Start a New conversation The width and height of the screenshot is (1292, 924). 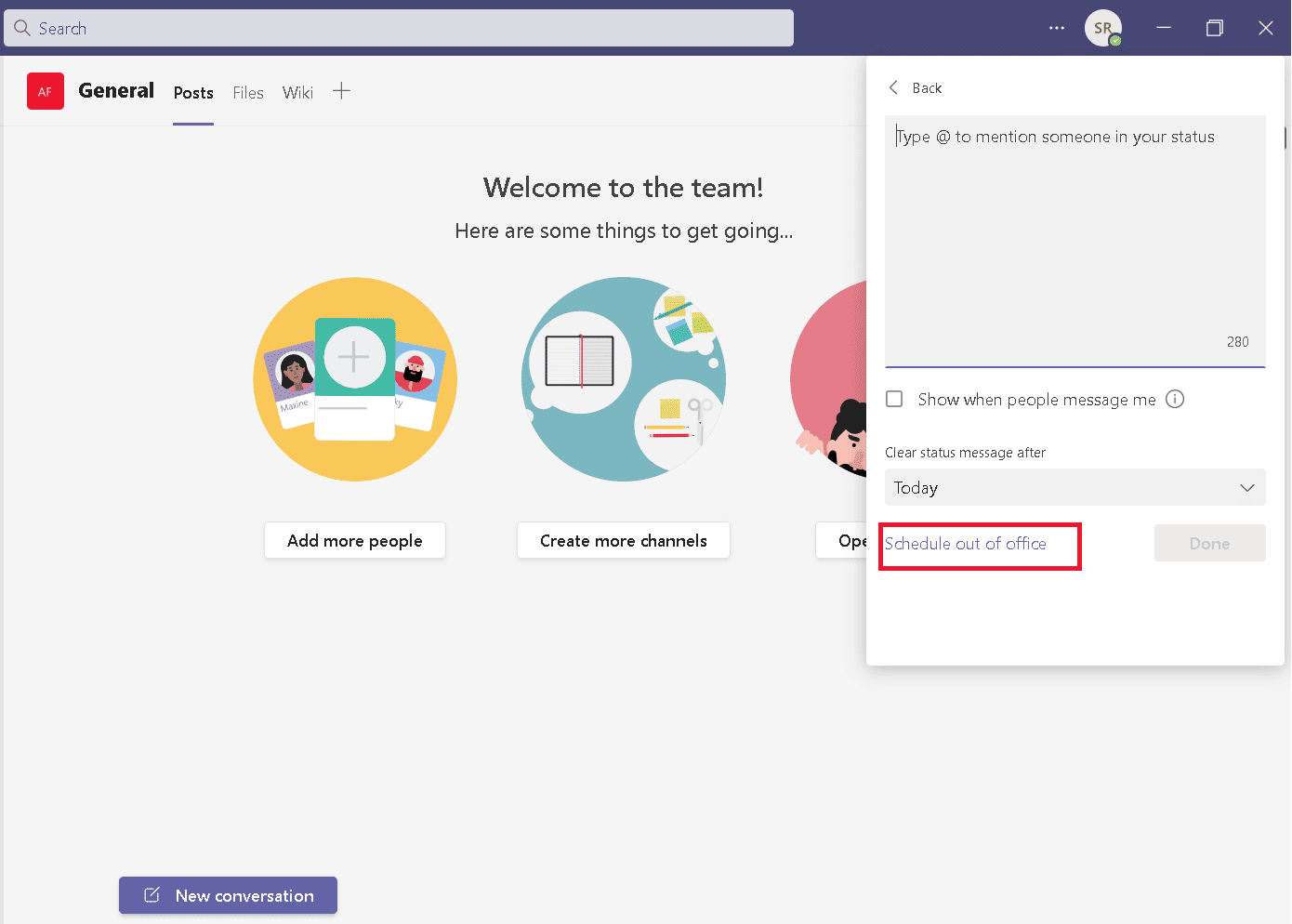228,896
